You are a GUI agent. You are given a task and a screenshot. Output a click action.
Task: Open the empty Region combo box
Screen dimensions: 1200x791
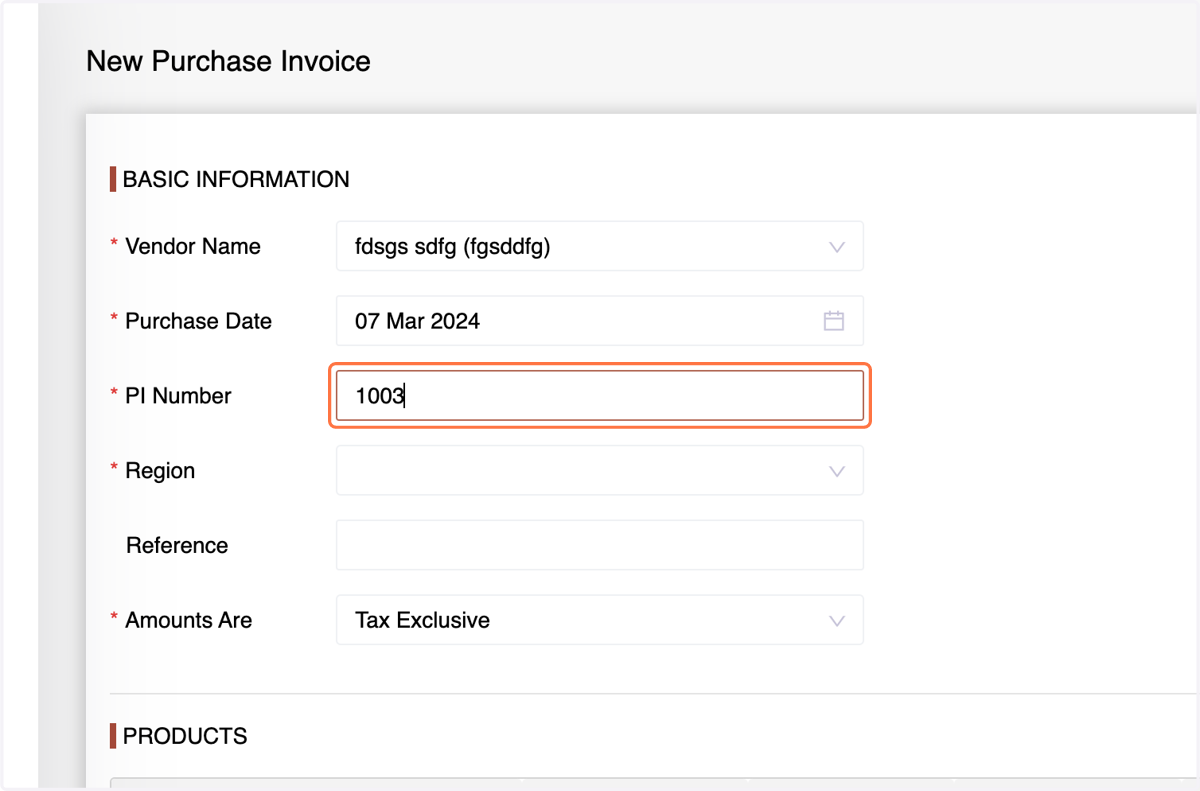click(x=599, y=470)
